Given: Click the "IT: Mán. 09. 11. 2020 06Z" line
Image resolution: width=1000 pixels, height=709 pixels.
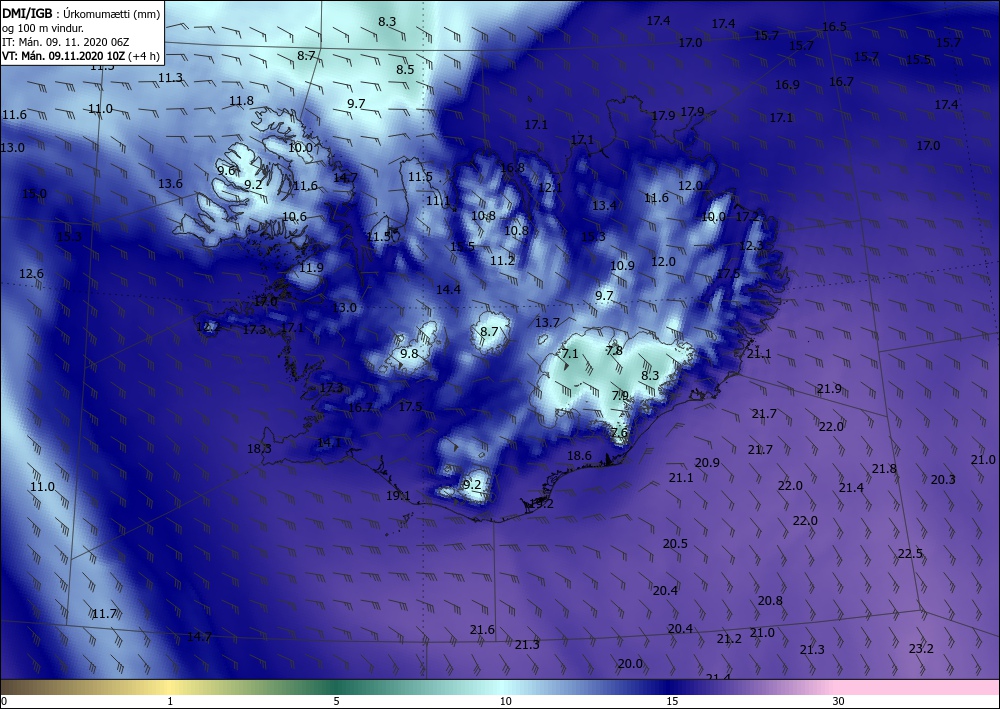Looking at the screenshot, I should pos(66,42).
